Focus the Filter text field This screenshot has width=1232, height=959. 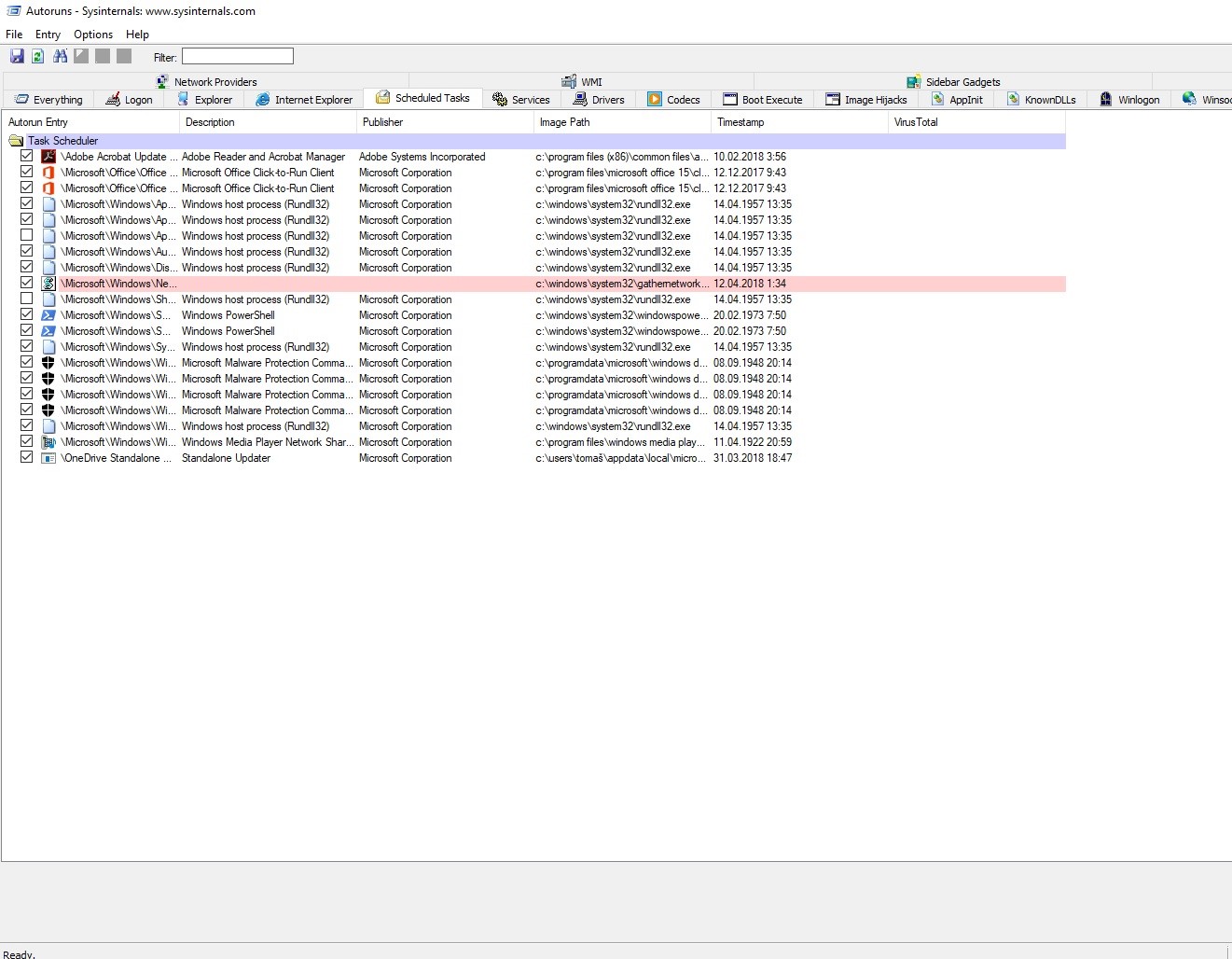pyautogui.click(x=238, y=57)
